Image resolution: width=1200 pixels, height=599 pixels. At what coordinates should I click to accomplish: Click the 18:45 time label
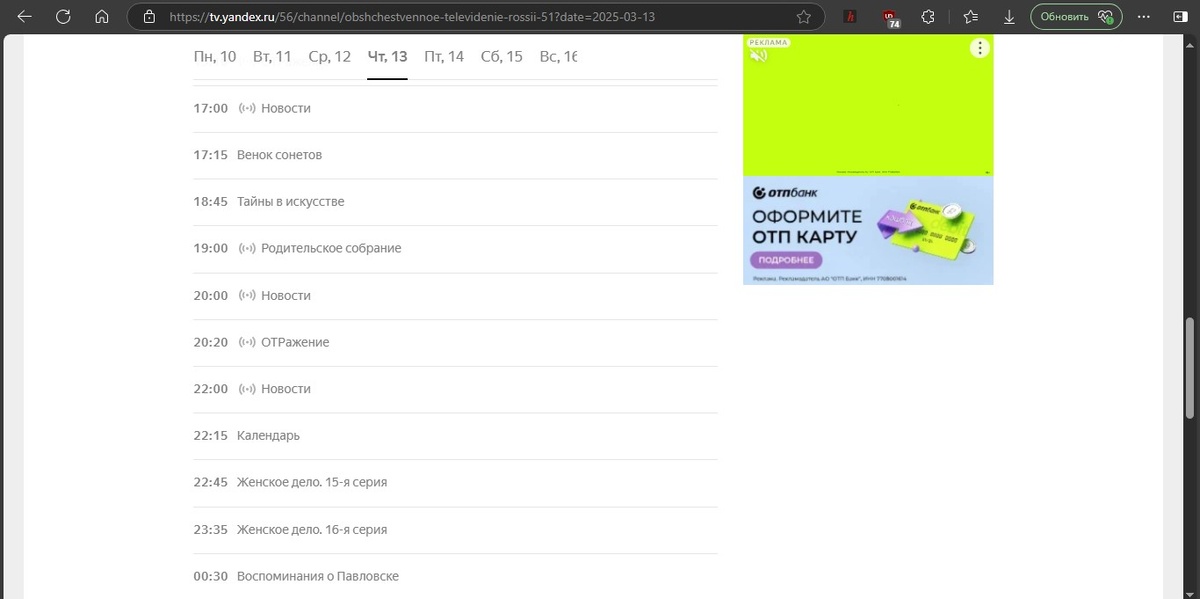(211, 201)
